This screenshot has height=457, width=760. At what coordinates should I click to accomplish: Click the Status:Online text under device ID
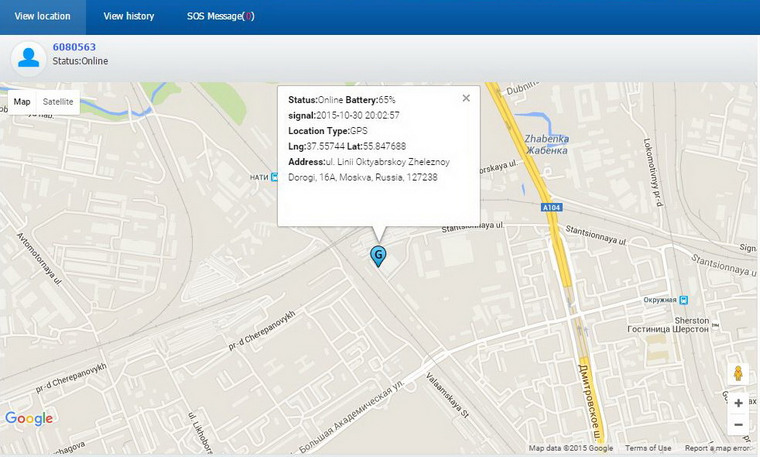tap(80, 61)
